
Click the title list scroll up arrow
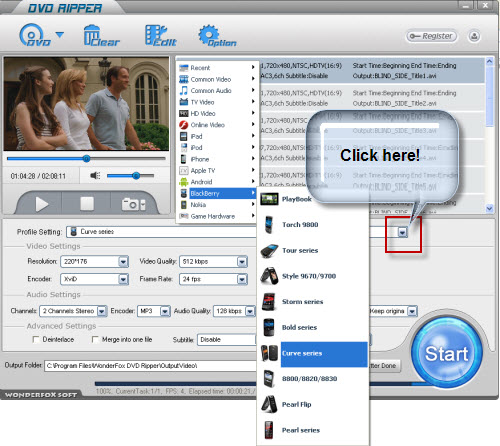point(489,61)
